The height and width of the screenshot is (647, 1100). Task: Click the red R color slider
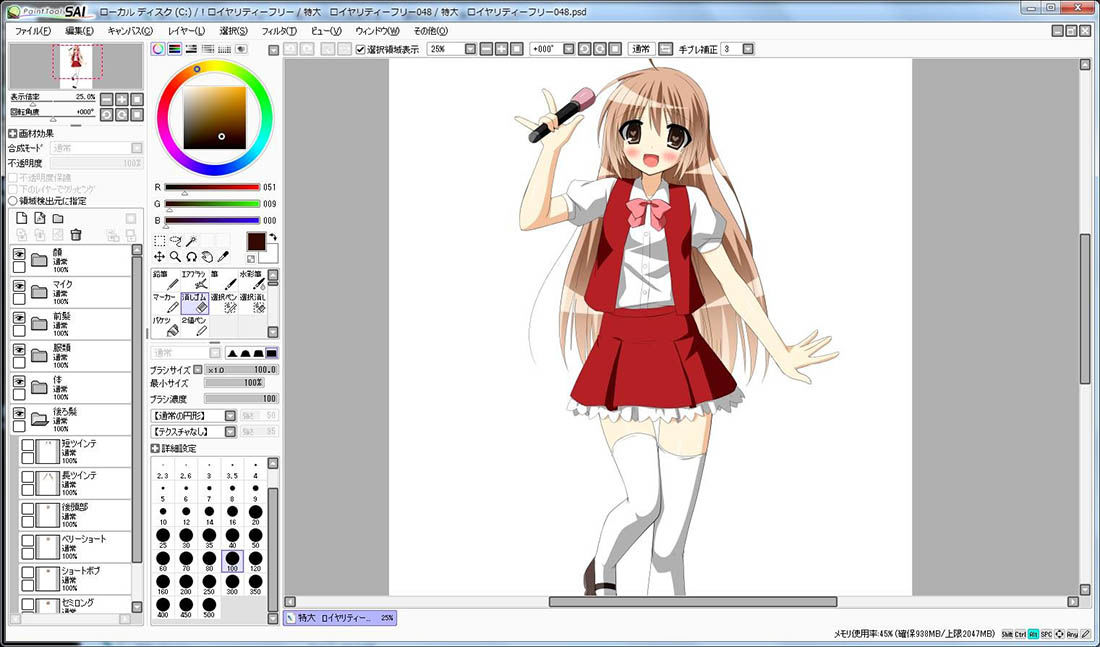coord(212,187)
